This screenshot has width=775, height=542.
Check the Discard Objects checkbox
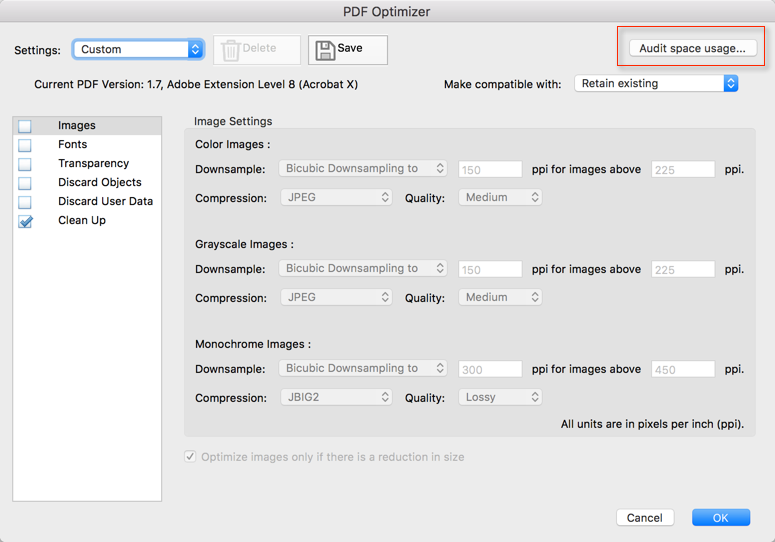click(x=25, y=183)
